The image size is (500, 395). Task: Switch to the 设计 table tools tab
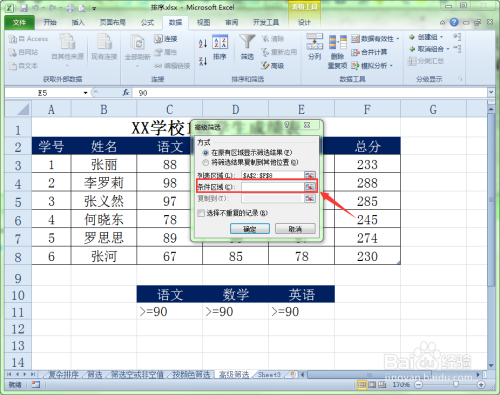click(x=304, y=22)
